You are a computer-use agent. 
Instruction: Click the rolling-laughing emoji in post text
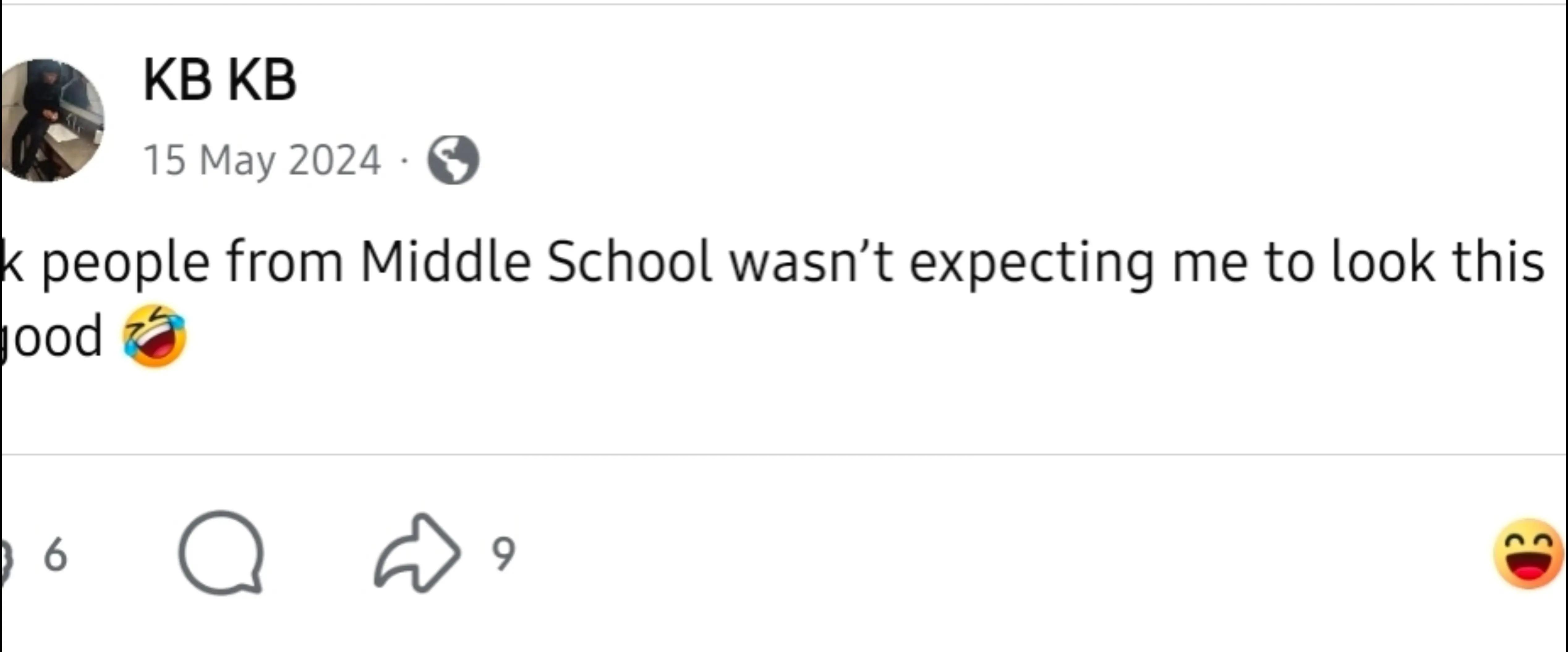[x=154, y=337]
